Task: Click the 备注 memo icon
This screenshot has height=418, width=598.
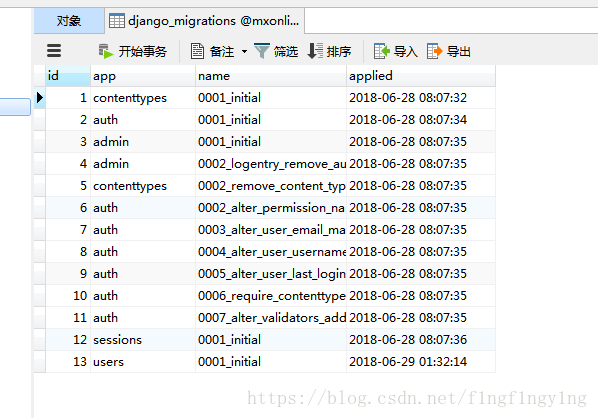Action: (197, 51)
